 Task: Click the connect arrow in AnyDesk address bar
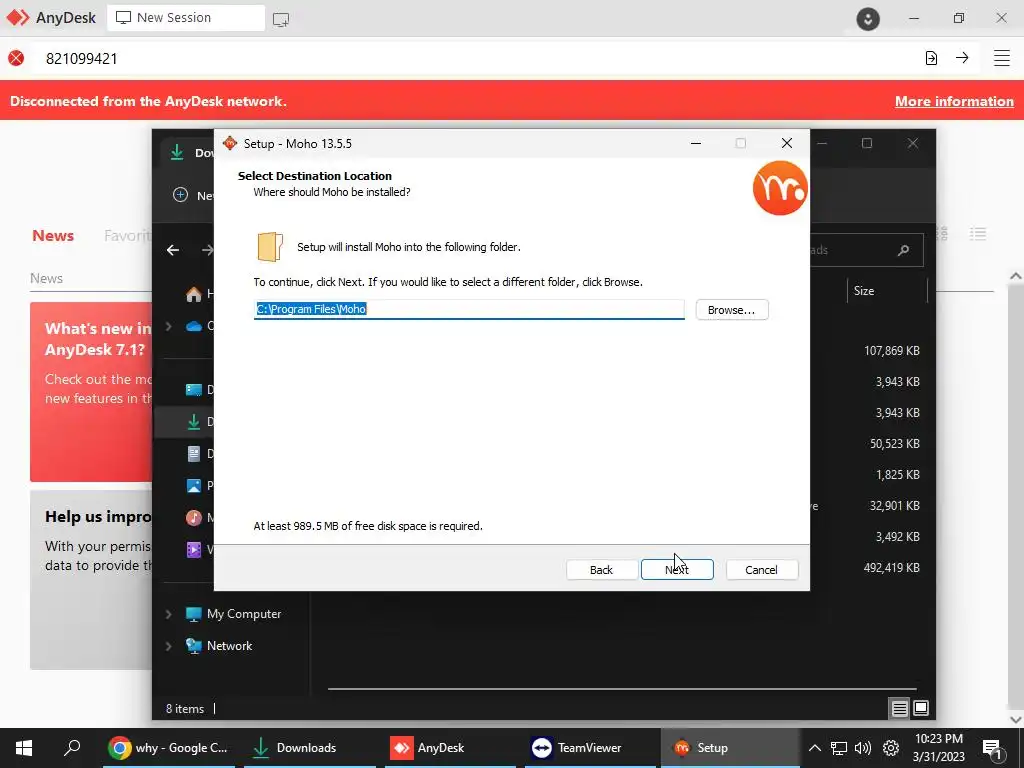962,58
